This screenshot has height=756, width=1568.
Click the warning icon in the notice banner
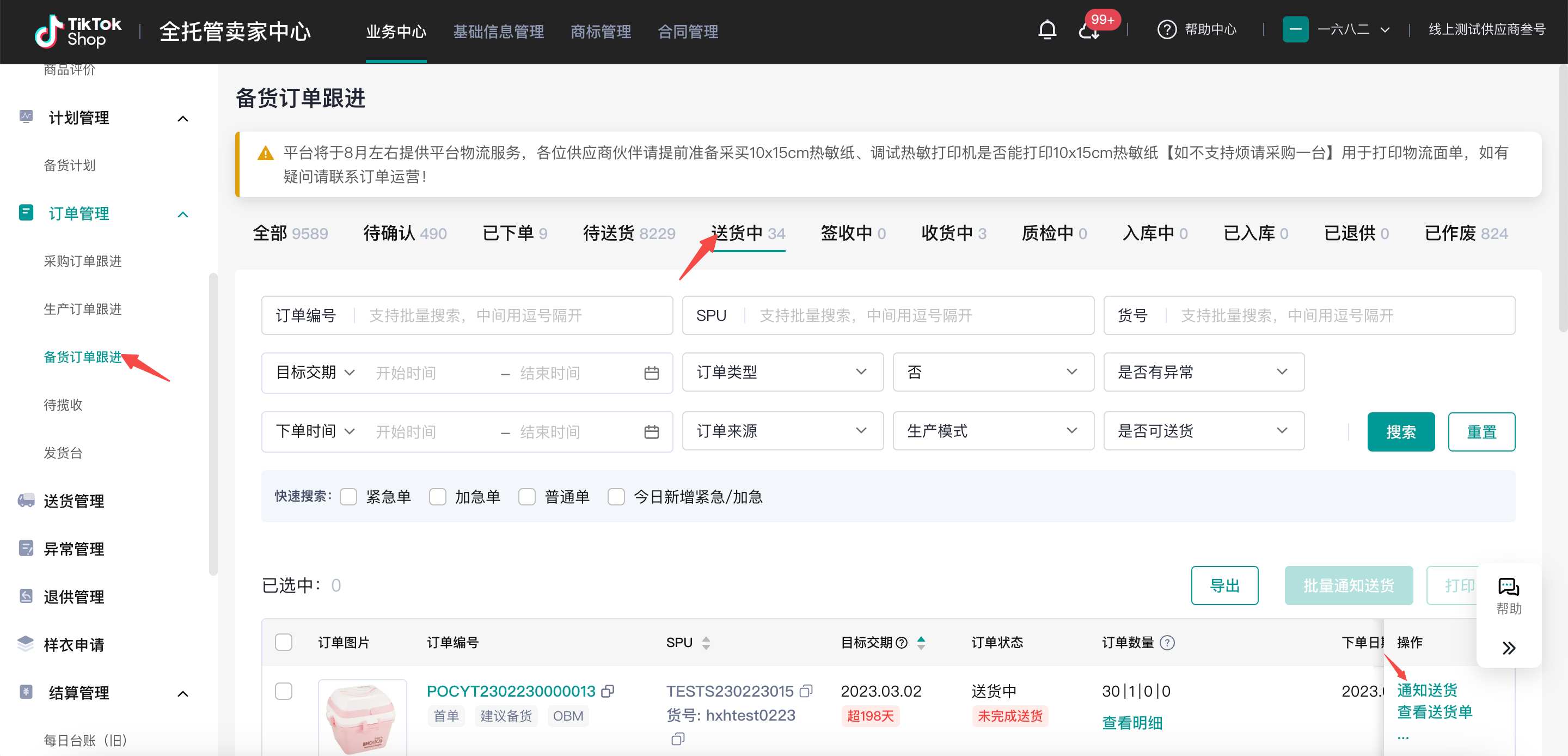[265, 153]
